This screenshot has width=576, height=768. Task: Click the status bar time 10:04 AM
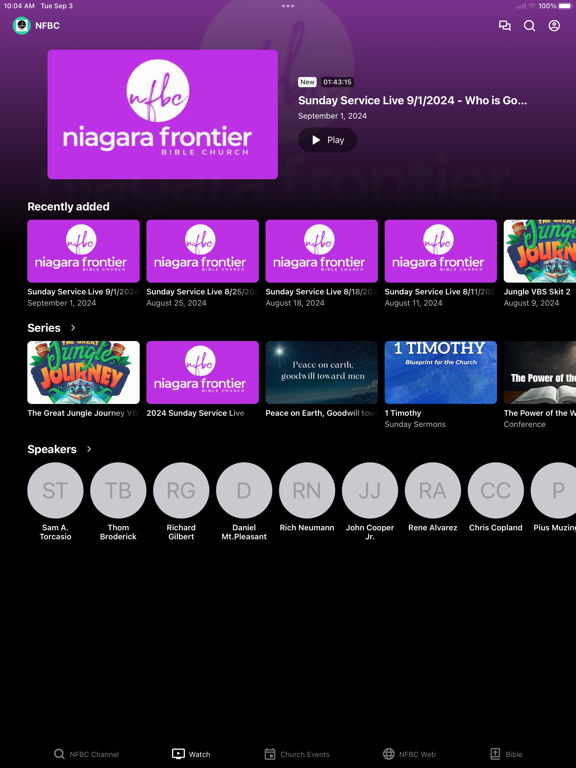click(x=19, y=6)
